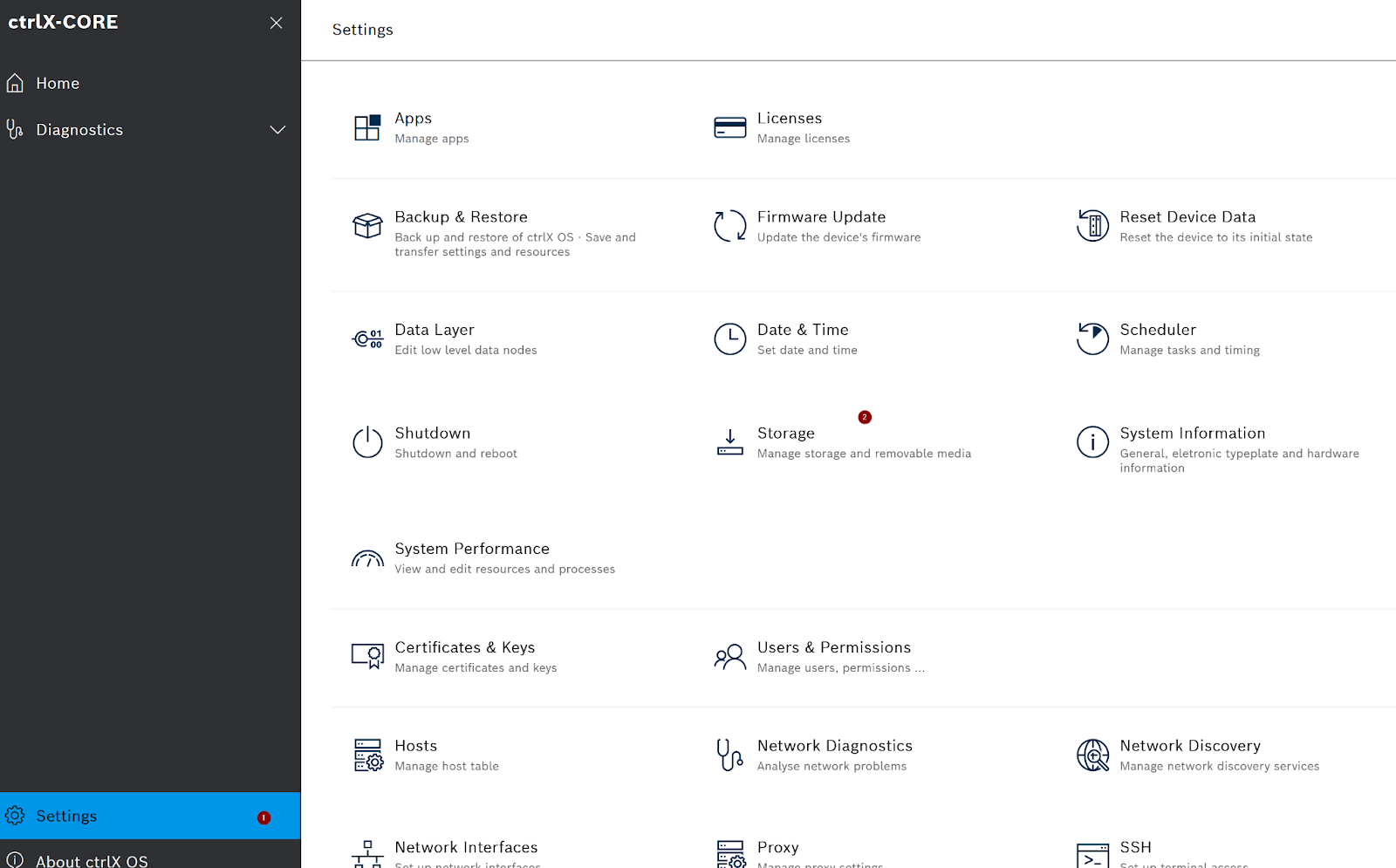Click the Home house icon in sidebar
The height and width of the screenshot is (868, 1396).
(x=15, y=83)
